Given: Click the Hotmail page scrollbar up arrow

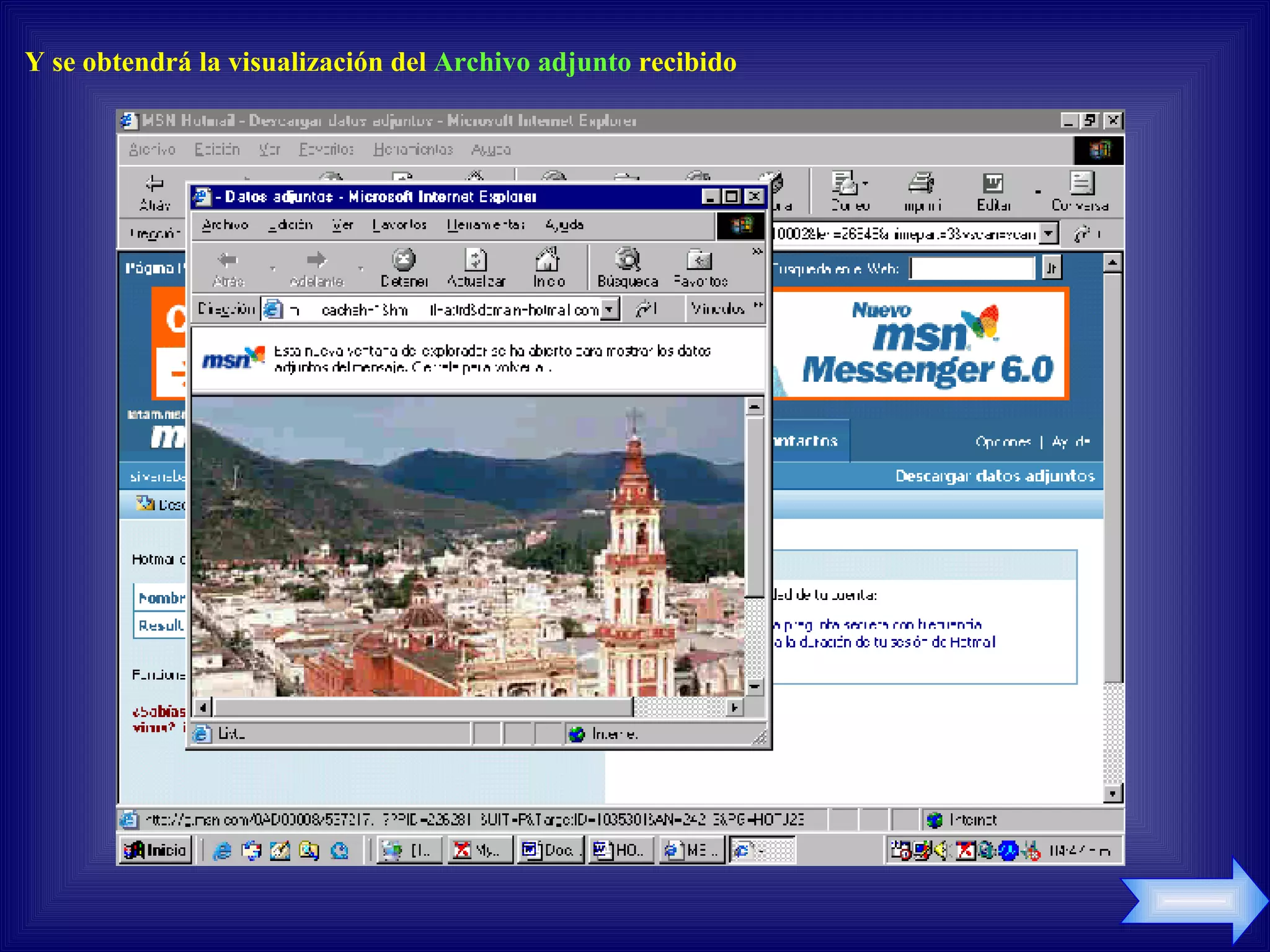Looking at the screenshot, I should [x=1113, y=263].
